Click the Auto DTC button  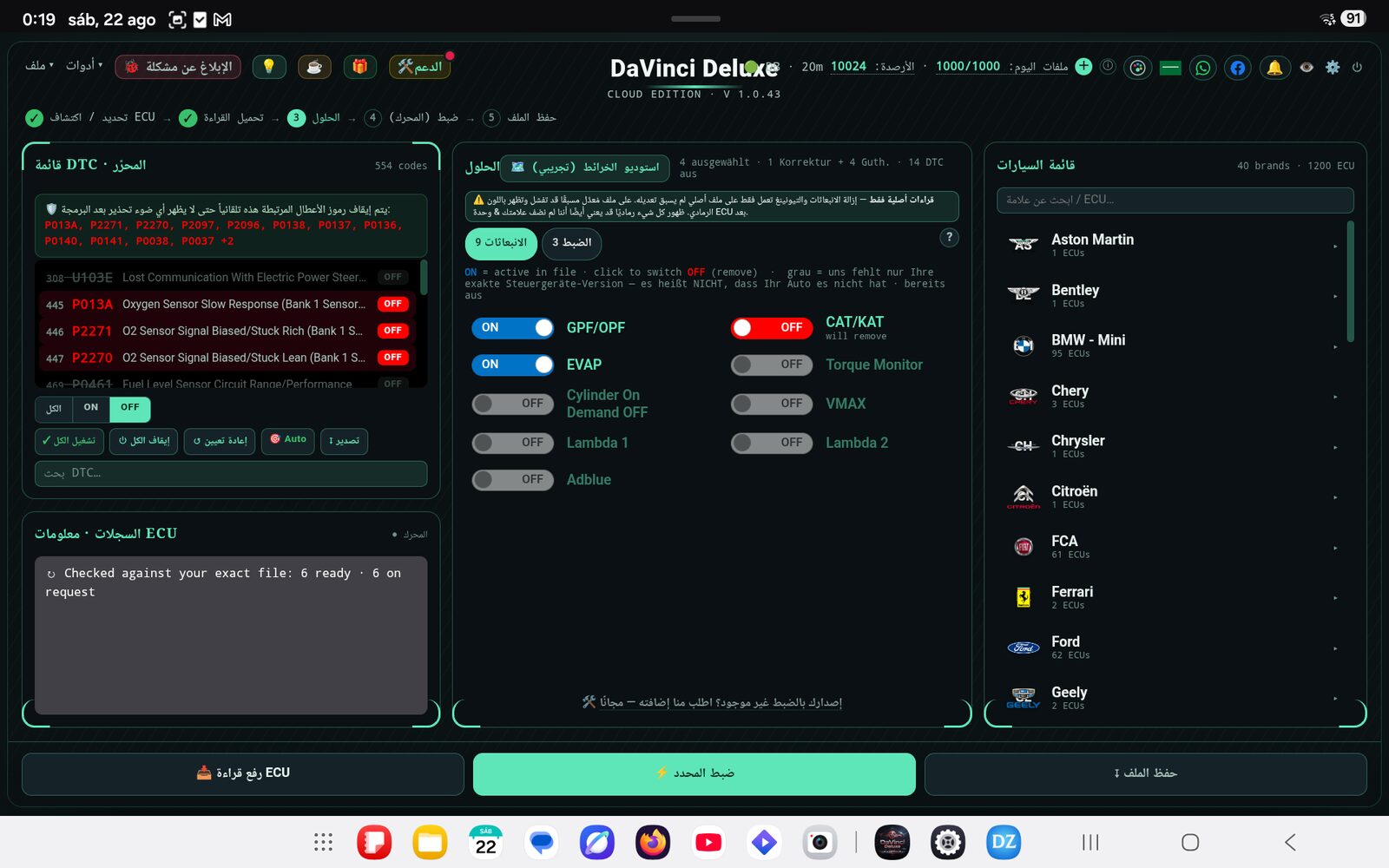click(x=288, y=441)
